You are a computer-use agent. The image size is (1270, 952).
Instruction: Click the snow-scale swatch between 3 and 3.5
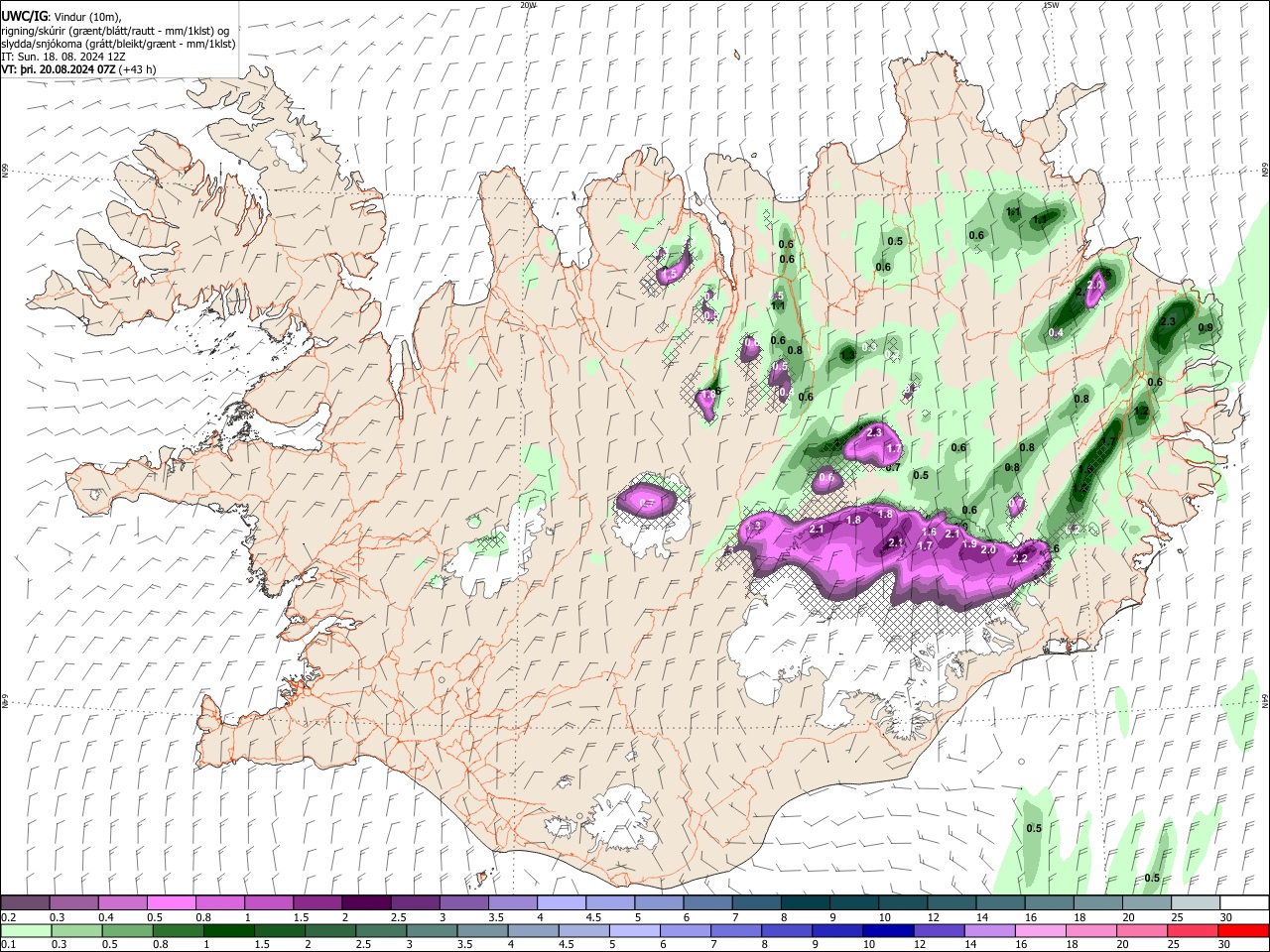[463, 903]
